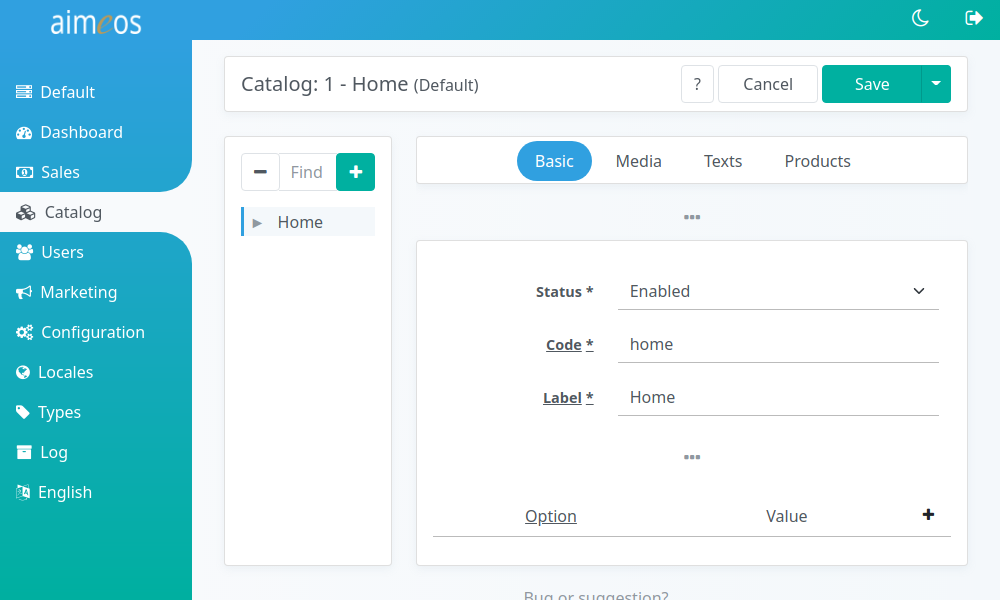Open the Locales menu item
This screenshot has width=1000, height=600.
coord(96,372)
